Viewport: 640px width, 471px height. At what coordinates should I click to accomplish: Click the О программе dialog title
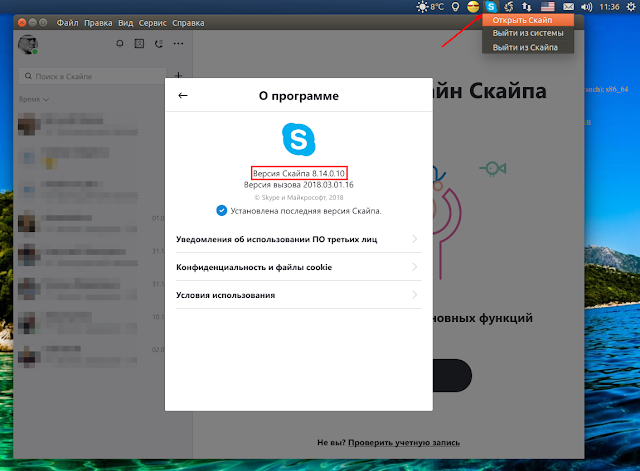pos(299,96)
